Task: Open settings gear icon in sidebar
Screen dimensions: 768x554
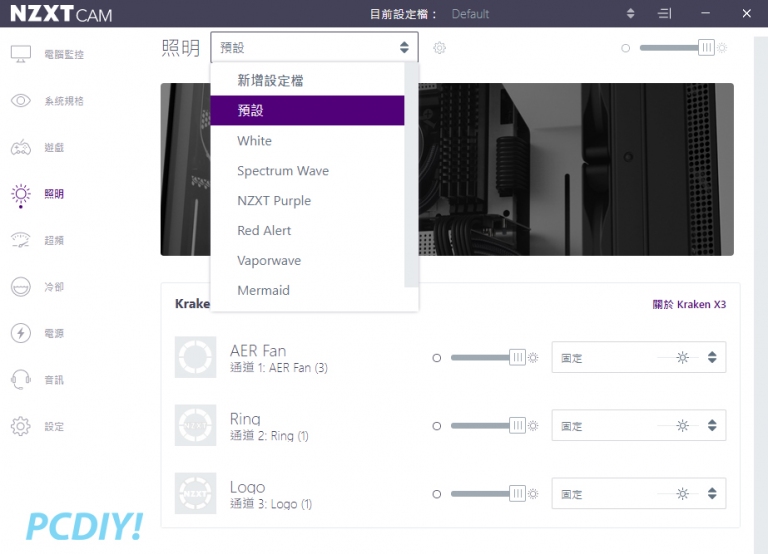Action: (21, 426)
